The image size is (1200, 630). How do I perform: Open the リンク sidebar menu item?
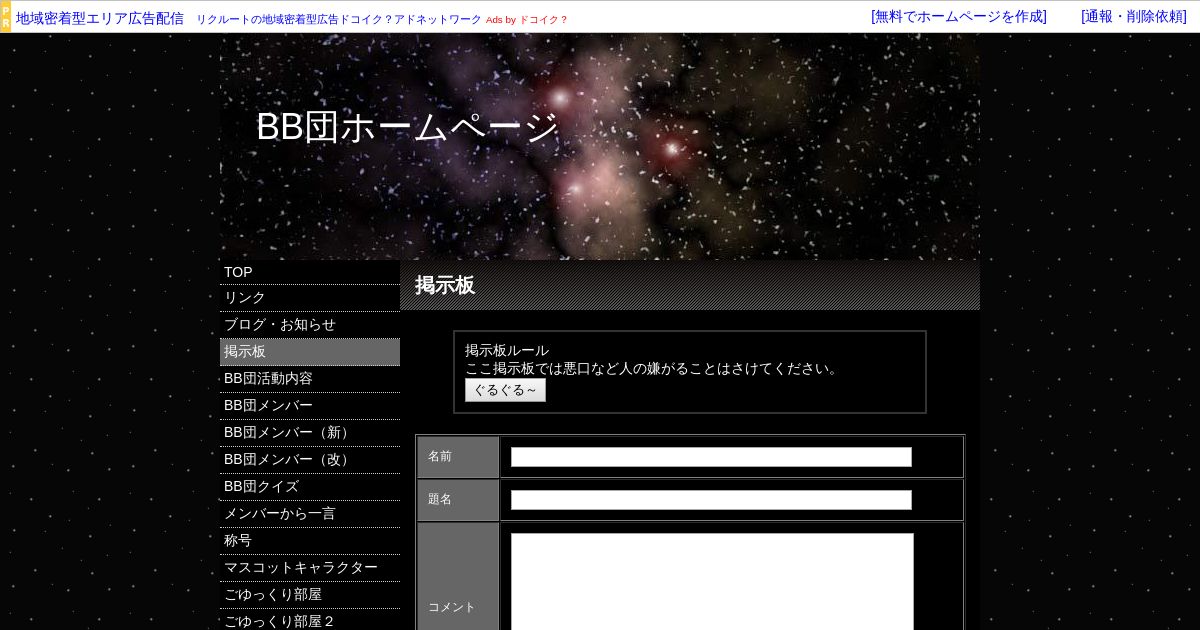310,298
